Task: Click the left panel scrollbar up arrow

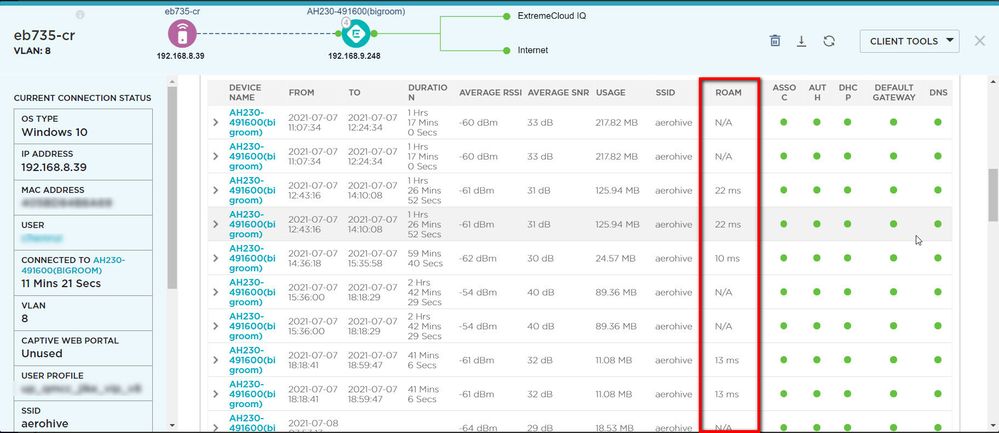Action: click(x=172, y=82)
